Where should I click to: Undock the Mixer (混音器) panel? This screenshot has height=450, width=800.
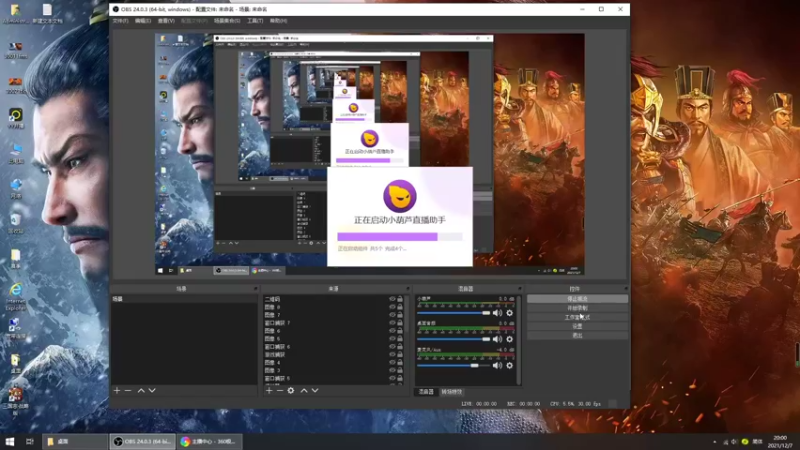519,289
